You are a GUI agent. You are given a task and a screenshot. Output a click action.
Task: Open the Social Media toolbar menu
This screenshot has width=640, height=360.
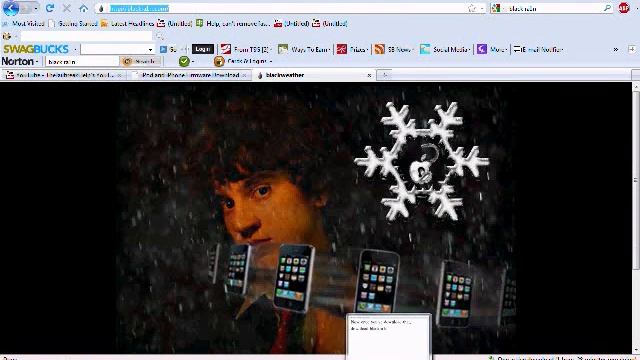coord(445,49)
